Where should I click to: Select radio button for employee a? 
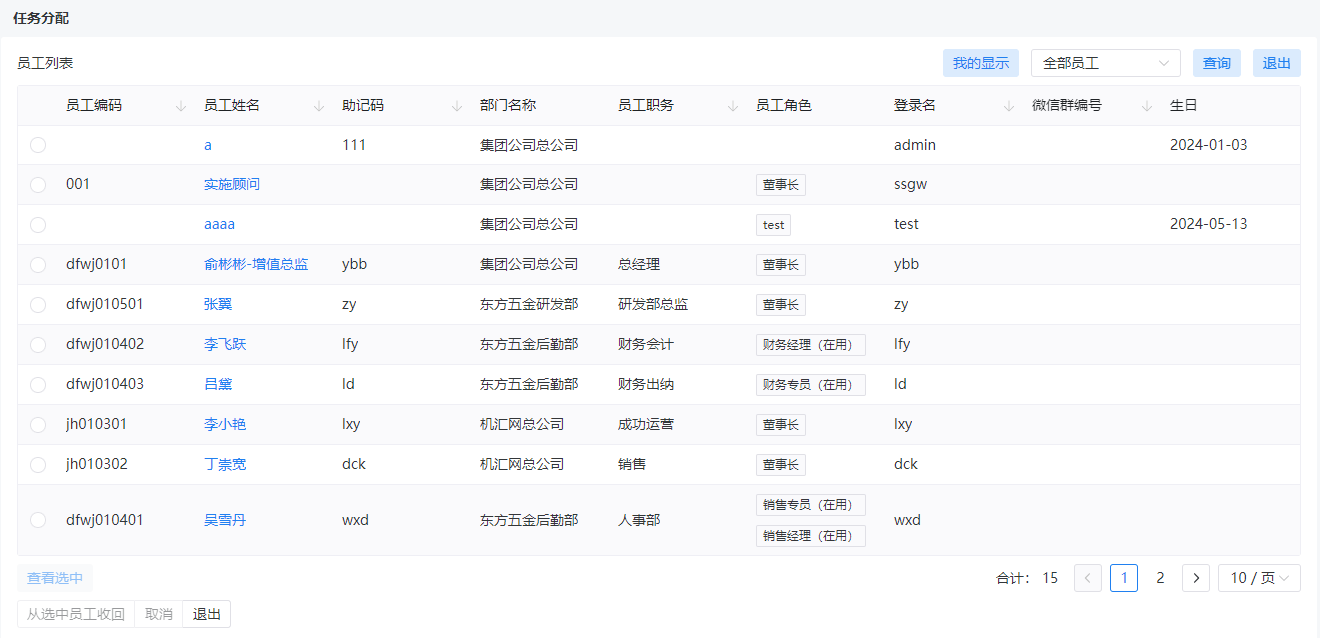(x=38, y=145)
